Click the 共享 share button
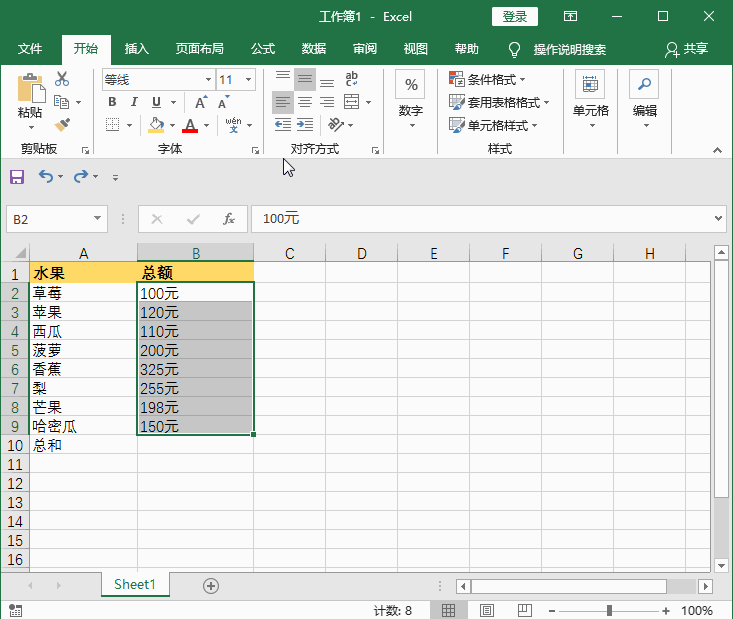The image size is (733, 619). (x=687, y=49)
